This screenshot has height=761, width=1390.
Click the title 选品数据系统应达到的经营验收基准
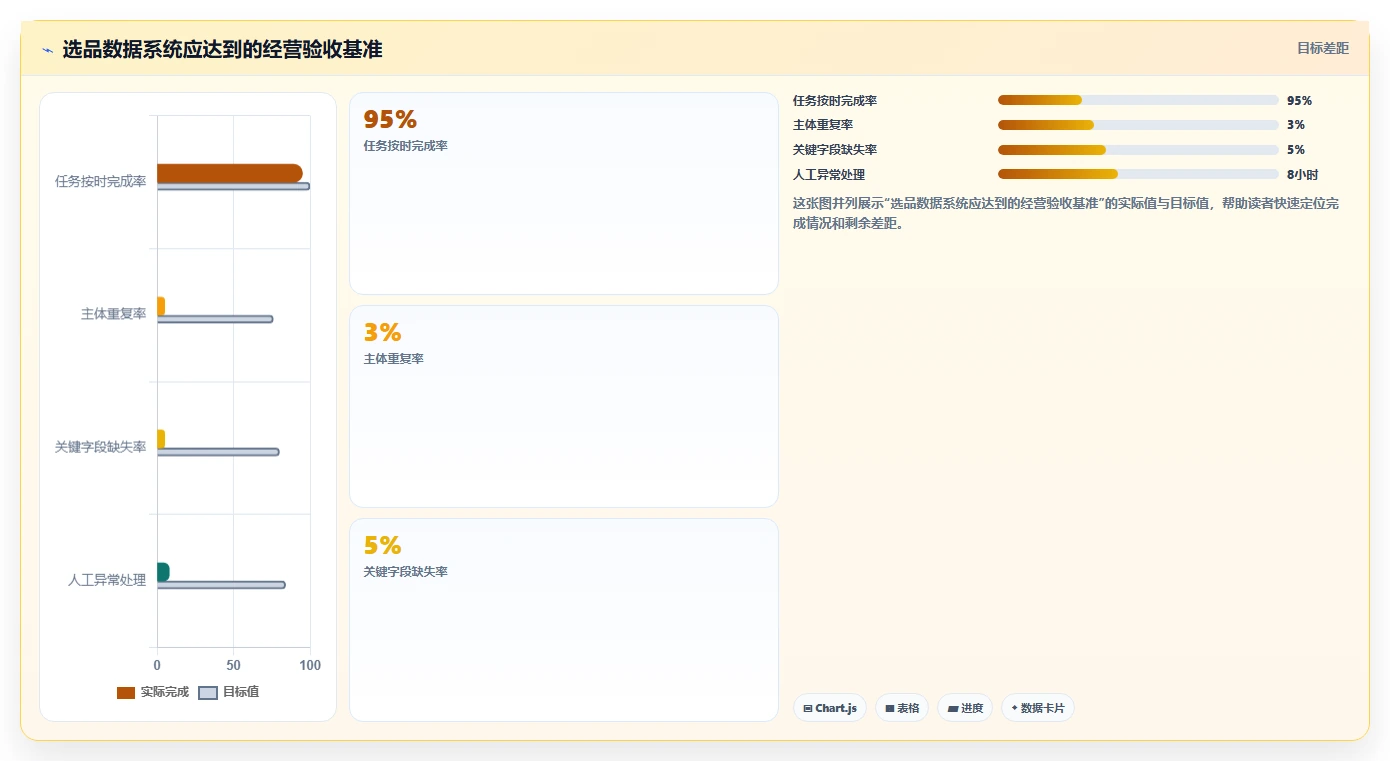pos(222,49)
